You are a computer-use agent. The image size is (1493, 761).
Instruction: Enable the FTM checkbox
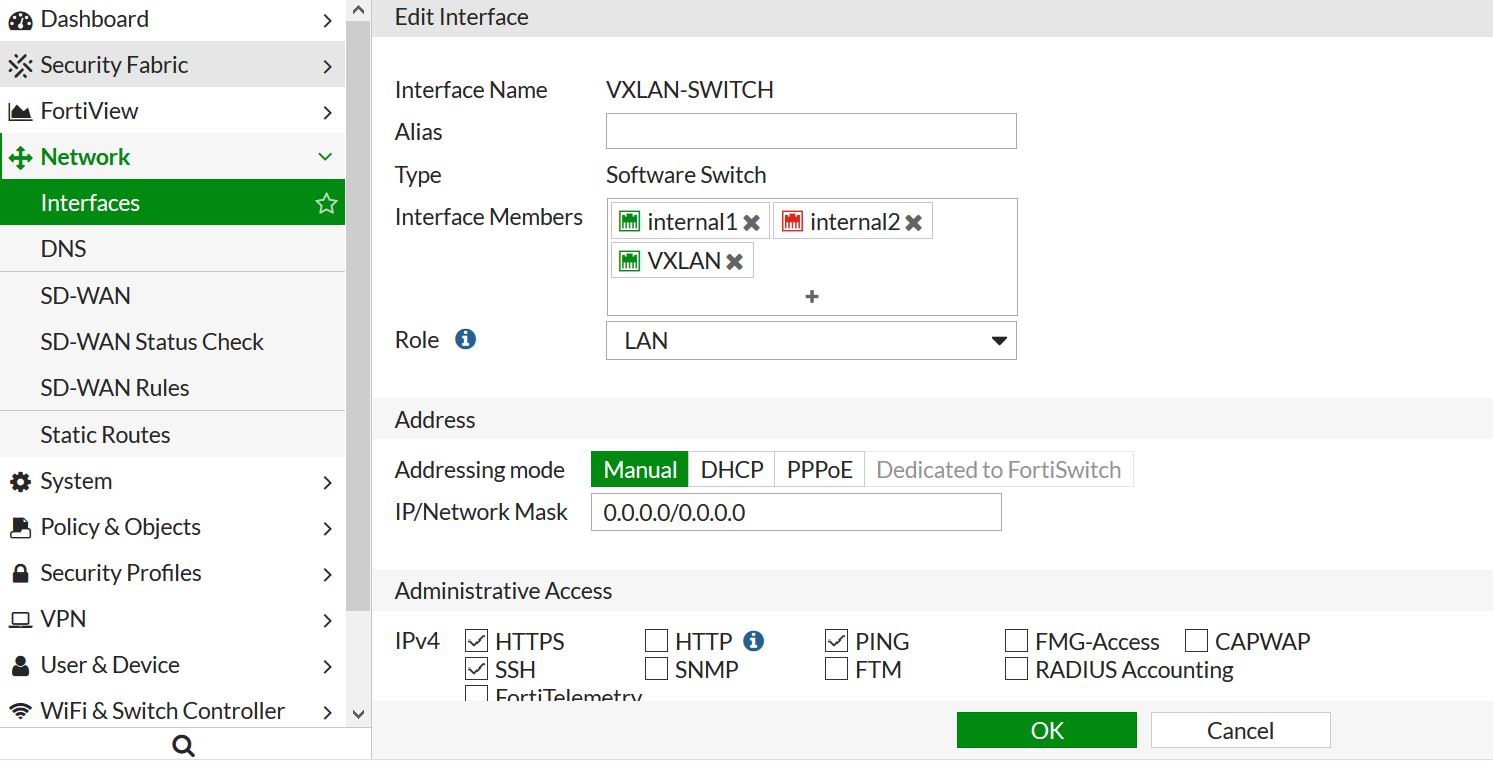pos(837,669)
